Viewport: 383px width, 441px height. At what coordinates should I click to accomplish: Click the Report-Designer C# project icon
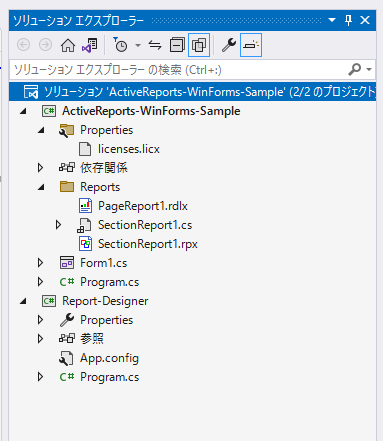click(x=49, y=301)
